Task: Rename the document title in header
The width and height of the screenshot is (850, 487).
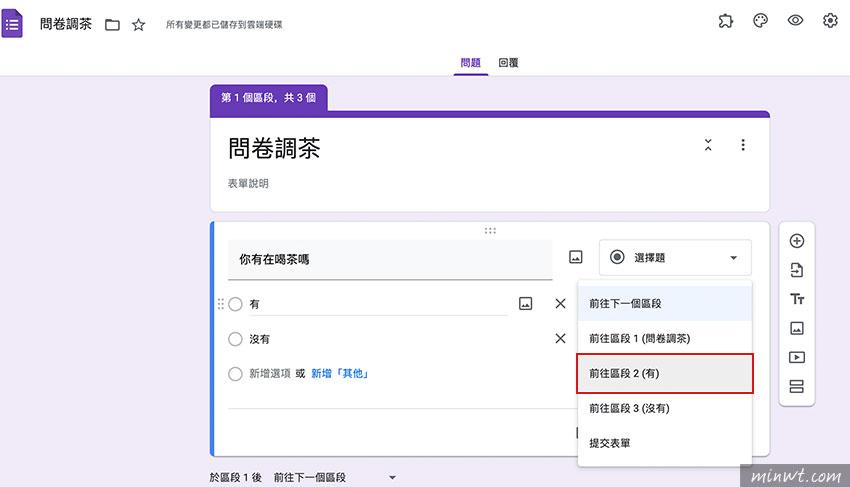Action: tap(66, 24)
